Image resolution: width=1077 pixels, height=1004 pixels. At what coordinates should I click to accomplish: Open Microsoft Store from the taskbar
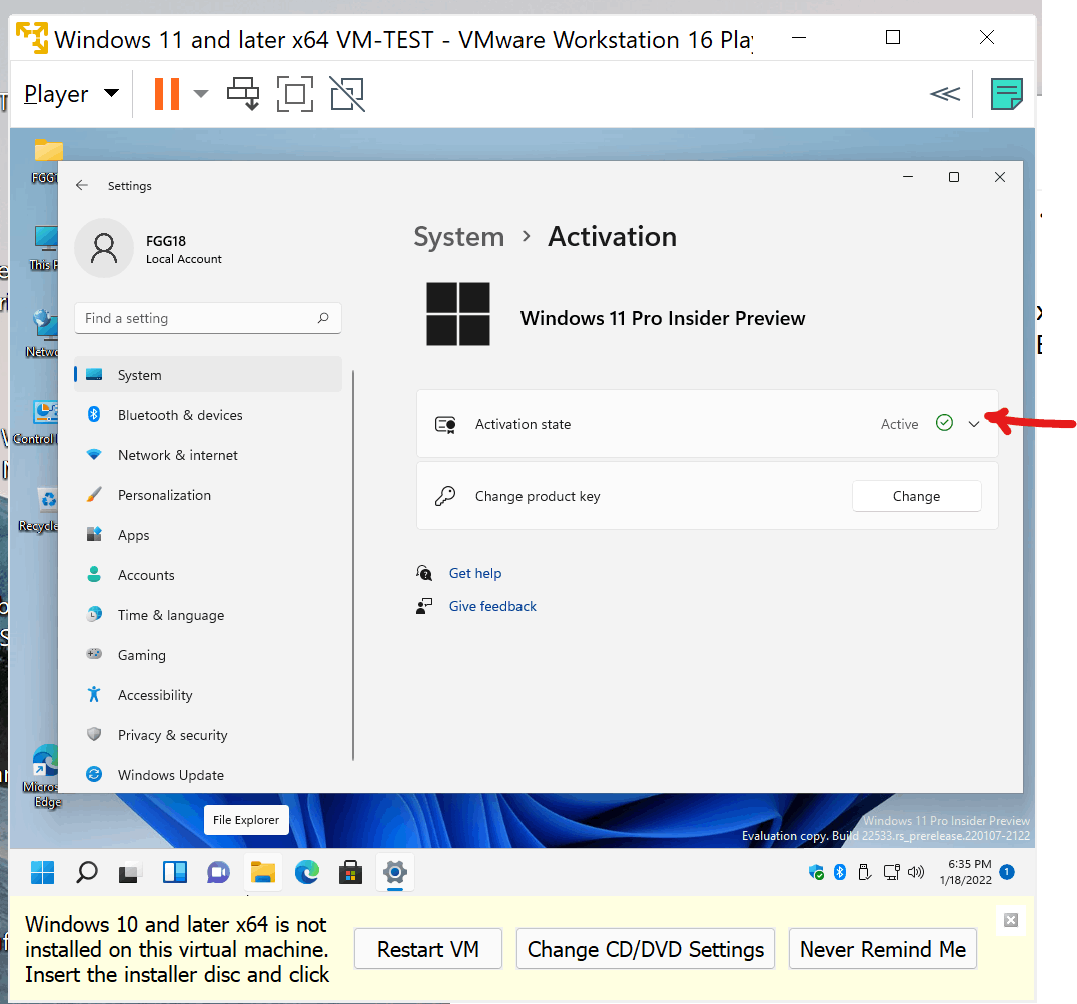click(350, 872)
